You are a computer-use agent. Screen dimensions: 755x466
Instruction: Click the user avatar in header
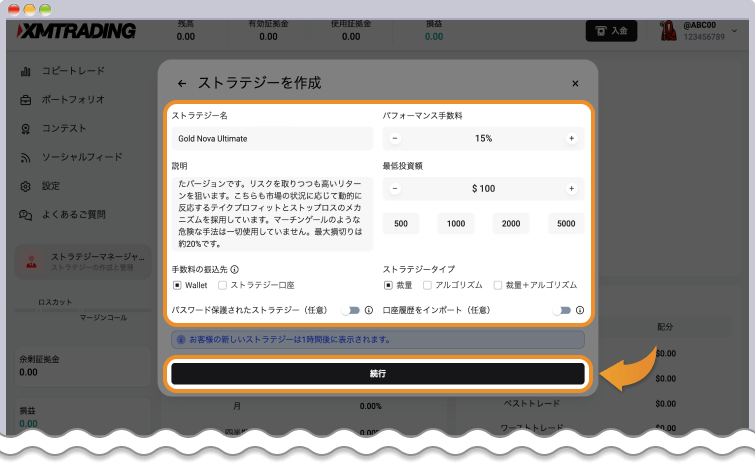668,31
